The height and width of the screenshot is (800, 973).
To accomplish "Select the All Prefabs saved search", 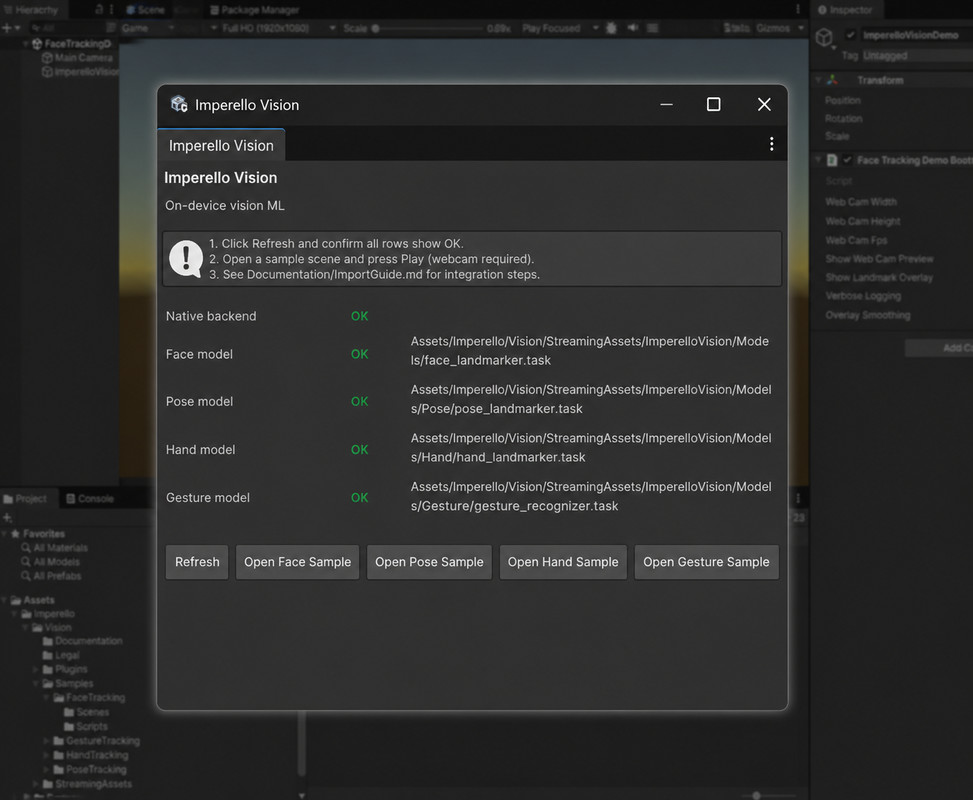I will (x=51, y=576).
